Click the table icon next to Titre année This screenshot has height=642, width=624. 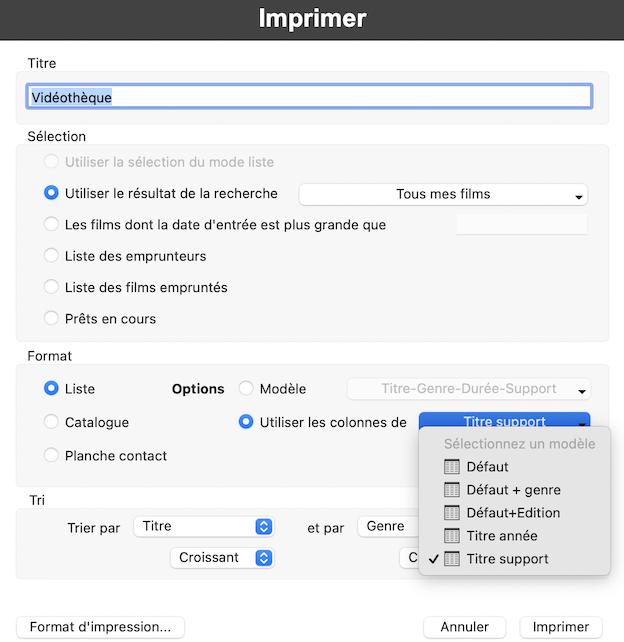[452, 536]
